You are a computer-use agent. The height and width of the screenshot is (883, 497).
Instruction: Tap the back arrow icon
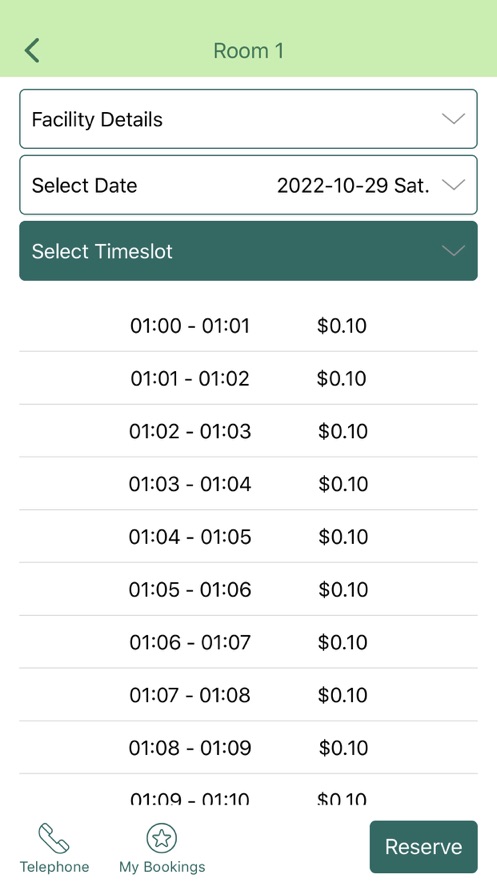[32, 50]
